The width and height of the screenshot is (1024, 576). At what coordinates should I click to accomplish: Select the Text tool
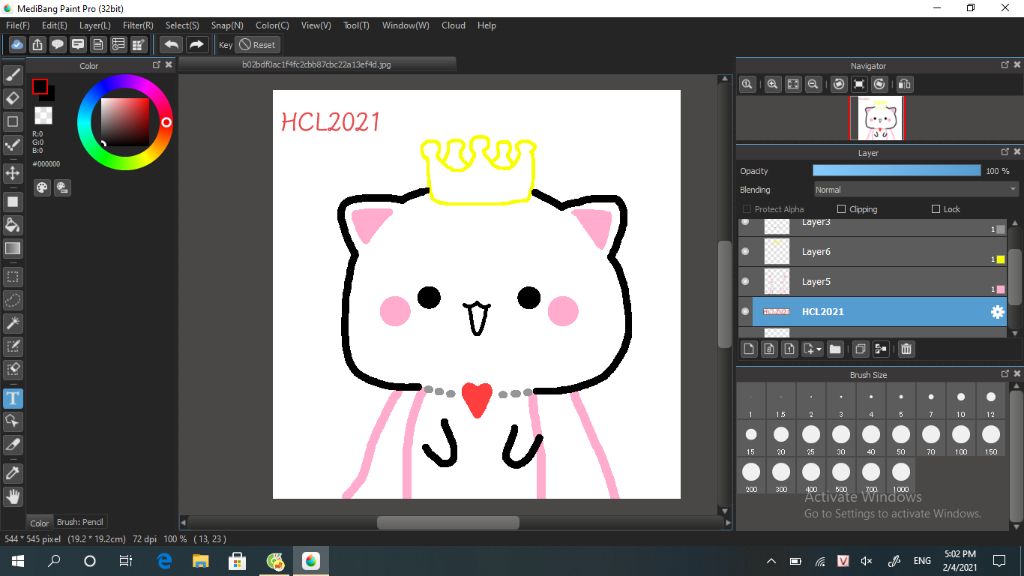click(12, 398)
